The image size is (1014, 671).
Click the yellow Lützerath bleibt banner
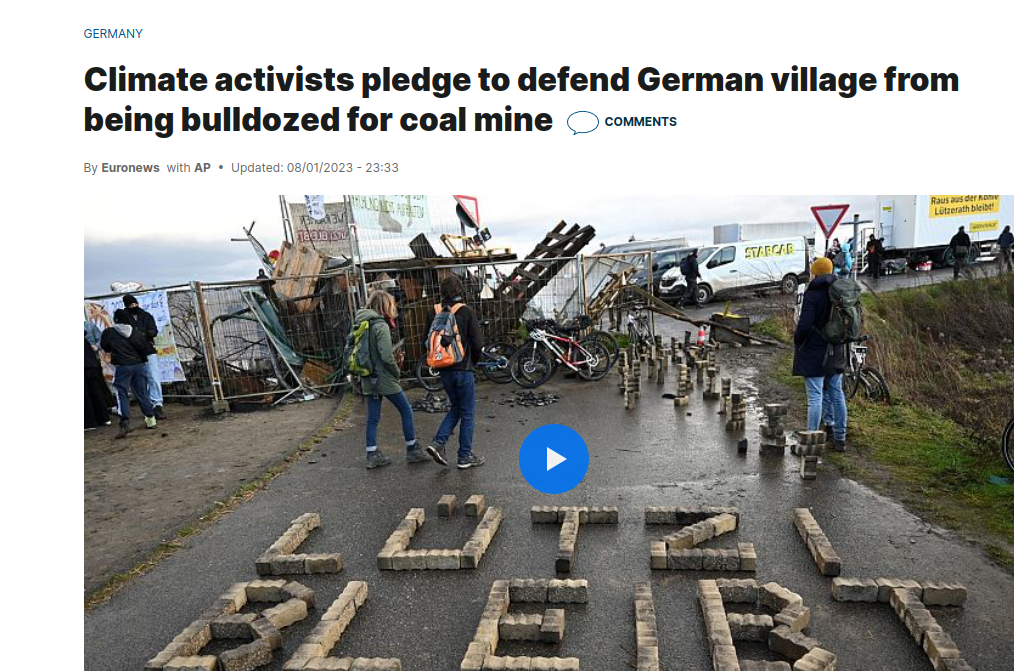[965, 205]
